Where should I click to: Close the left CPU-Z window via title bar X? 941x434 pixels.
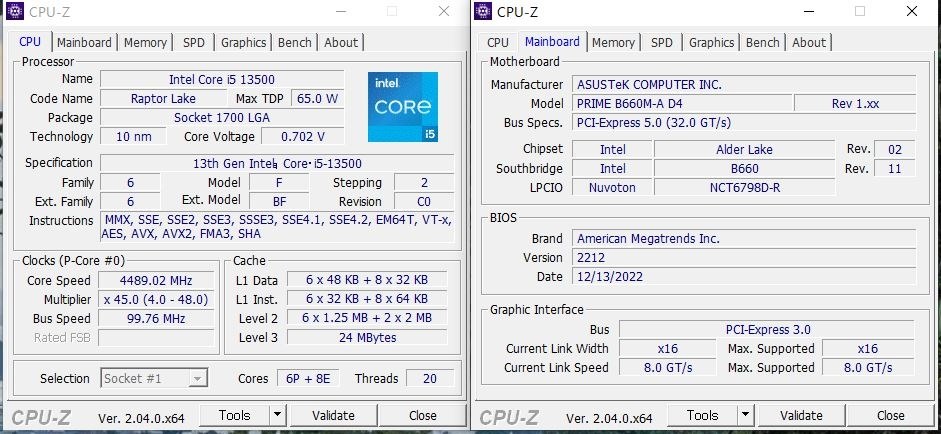click(444, 11)
